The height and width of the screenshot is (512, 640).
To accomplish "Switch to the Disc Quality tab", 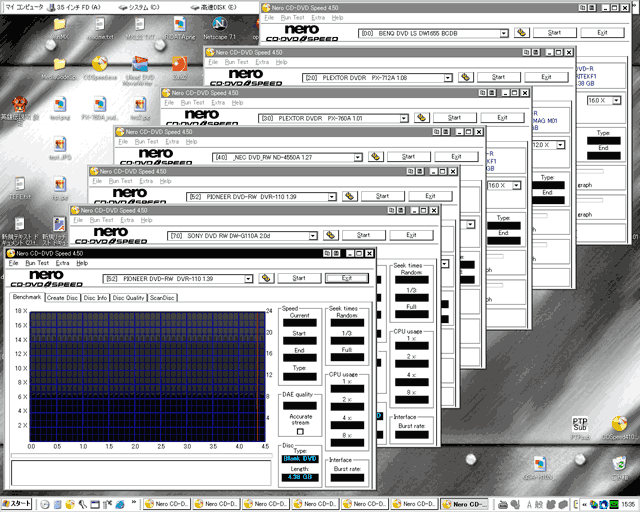I will (128, 298).
